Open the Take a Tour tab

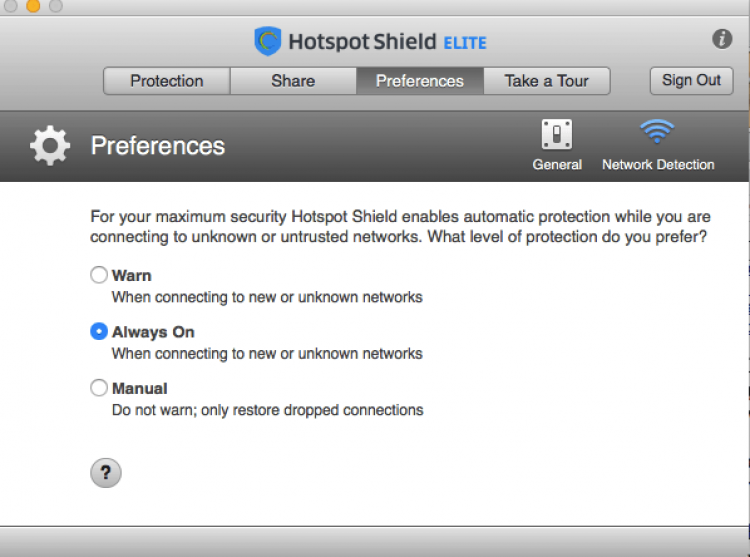click(547, 81)
